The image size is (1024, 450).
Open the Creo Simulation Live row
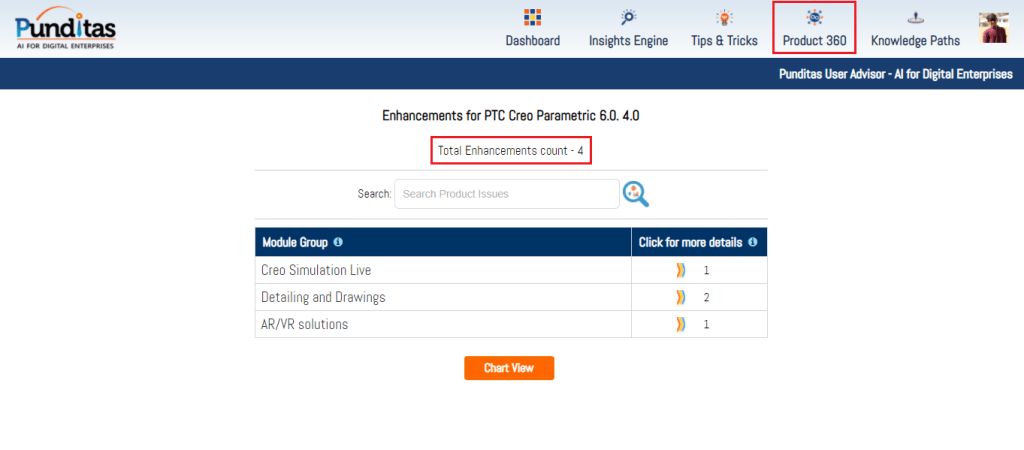(x=316, y=270)
